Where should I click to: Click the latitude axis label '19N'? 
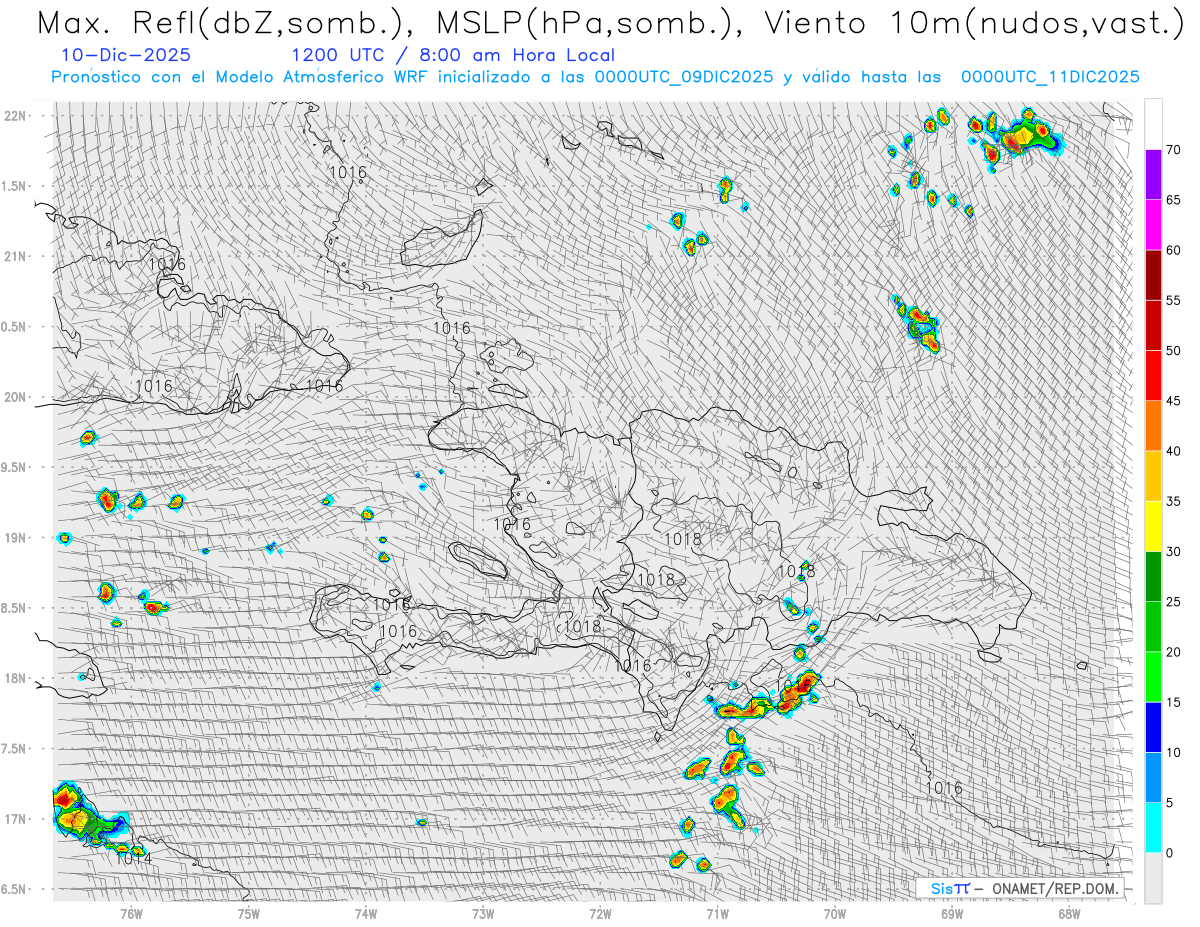tap(15, 537)
